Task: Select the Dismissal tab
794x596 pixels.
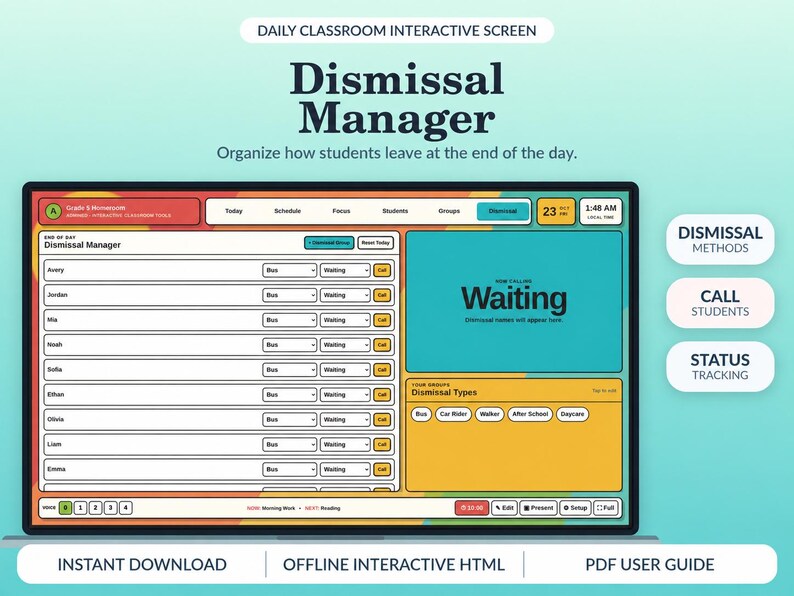Action: coord(503,211)
